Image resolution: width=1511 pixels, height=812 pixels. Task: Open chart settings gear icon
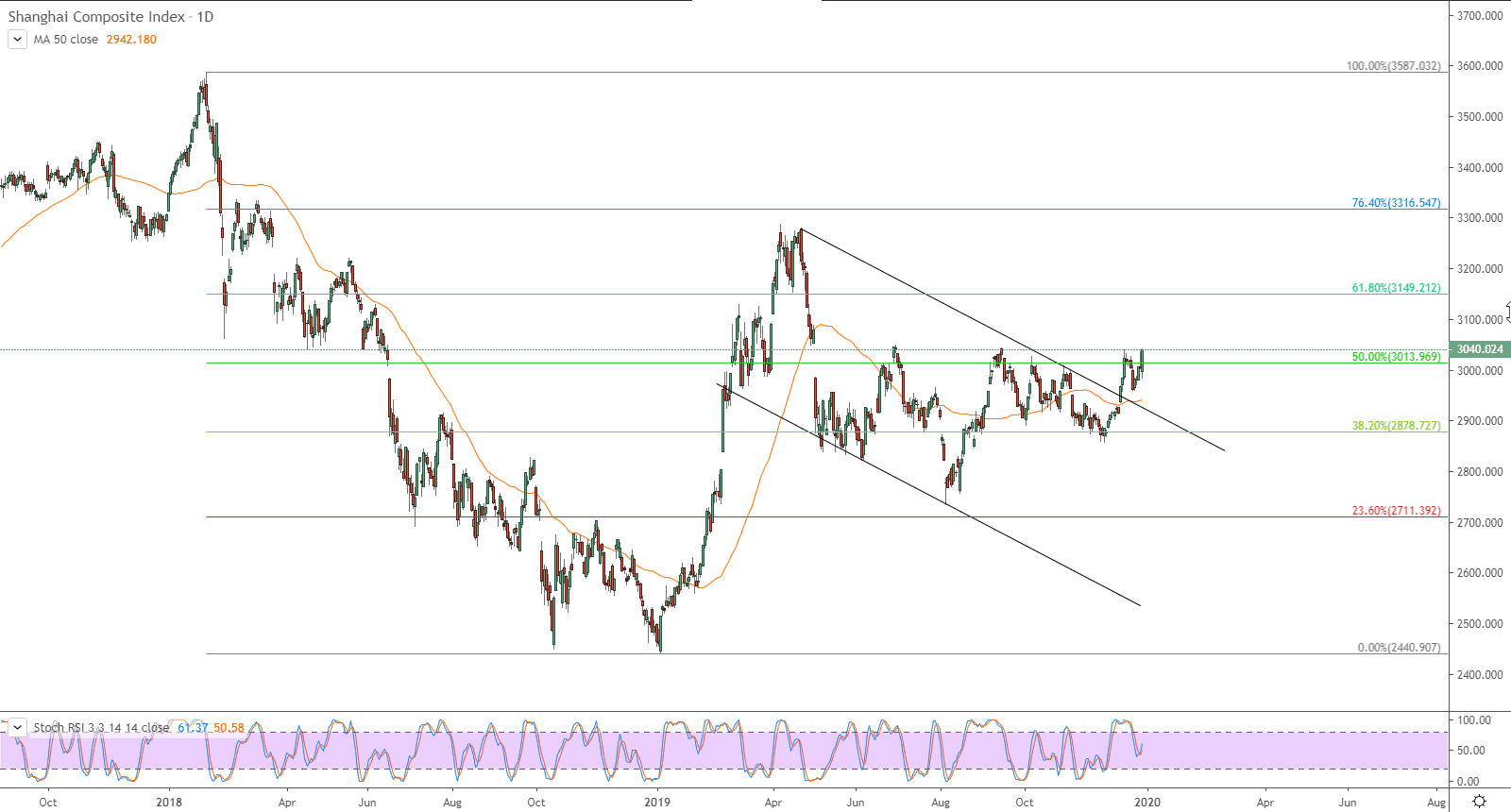point(1480,802)
